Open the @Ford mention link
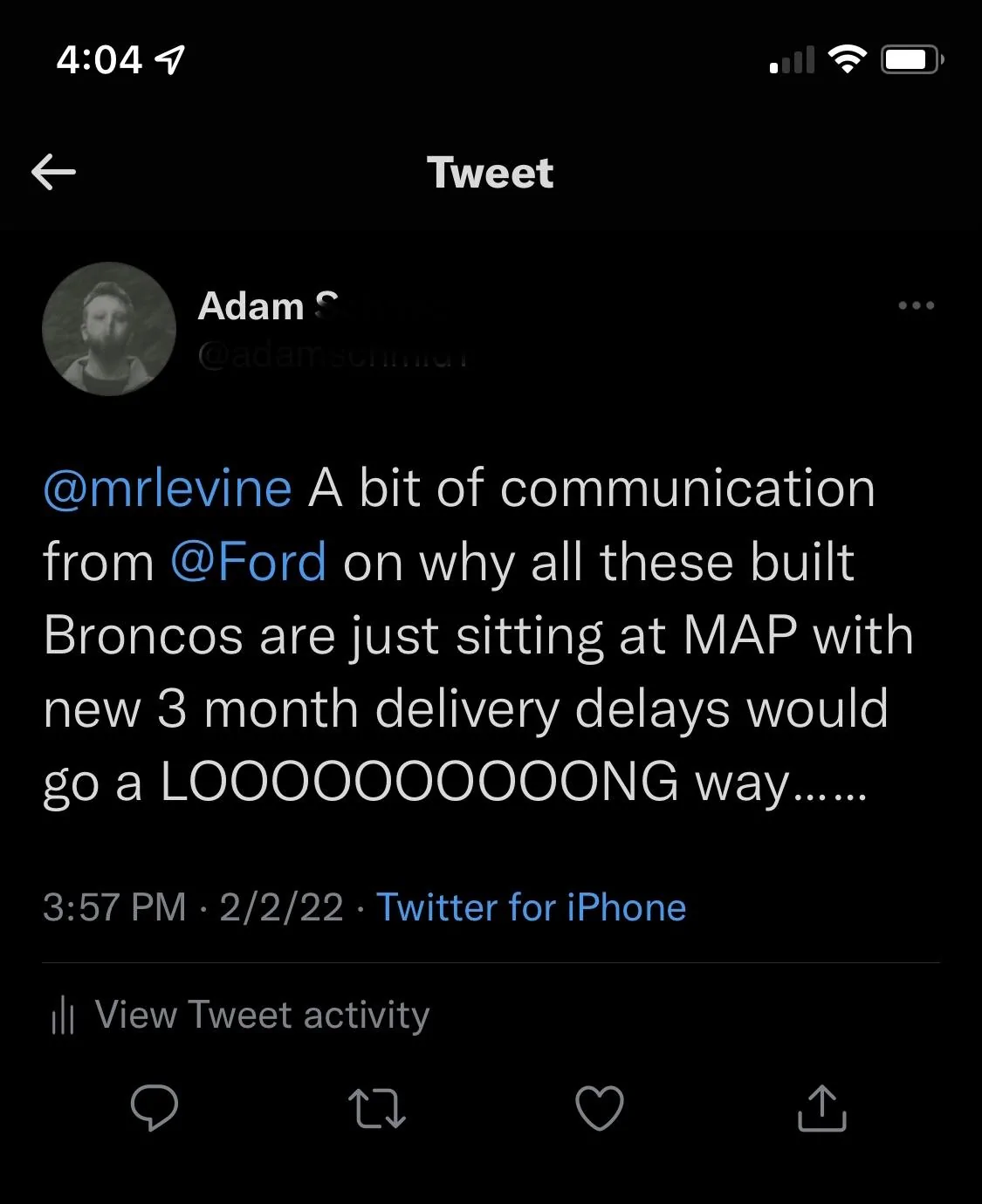 tap(248, 562)
